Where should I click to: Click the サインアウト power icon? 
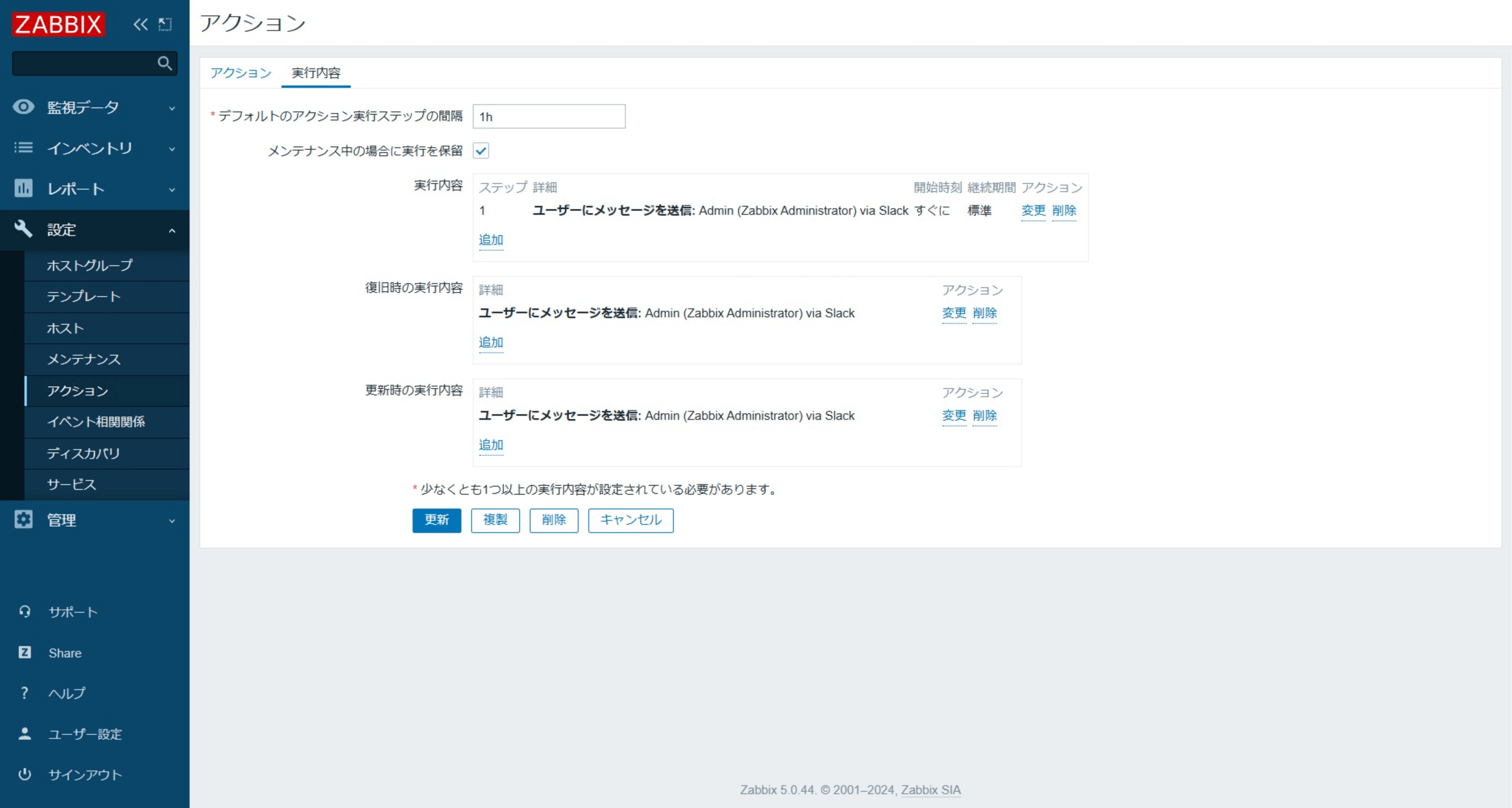click(x=25, y=774)
